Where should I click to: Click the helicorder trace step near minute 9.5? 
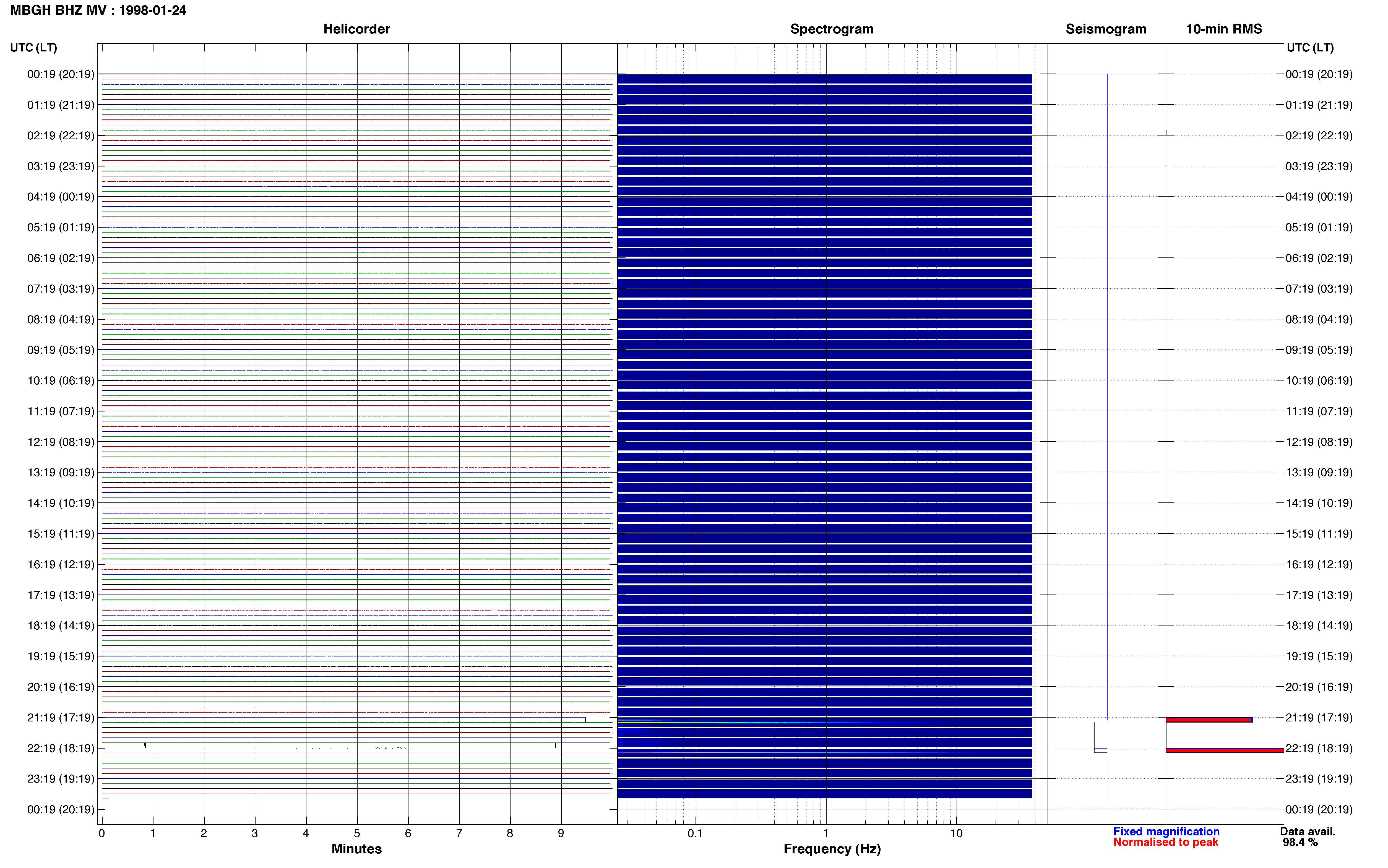pyautogui.click(x=585, y=719)
